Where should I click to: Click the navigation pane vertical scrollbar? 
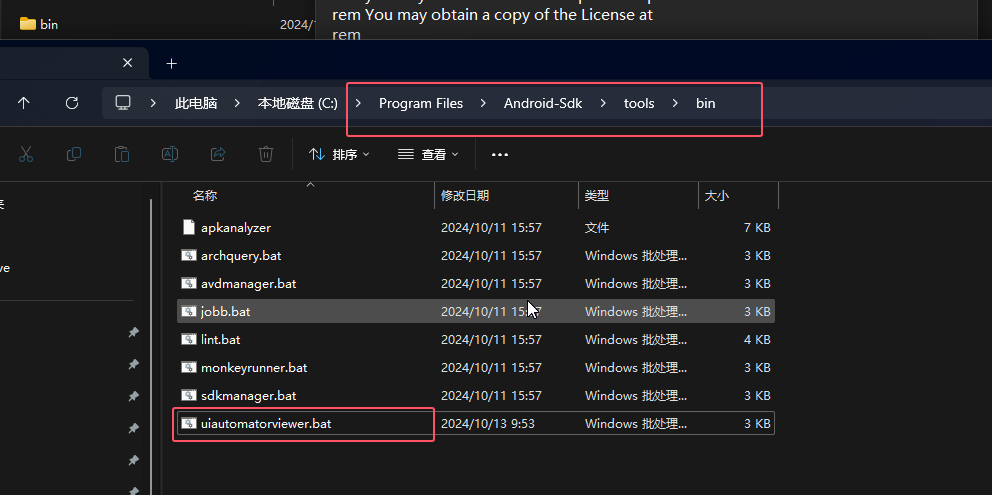tap(151, 347)
